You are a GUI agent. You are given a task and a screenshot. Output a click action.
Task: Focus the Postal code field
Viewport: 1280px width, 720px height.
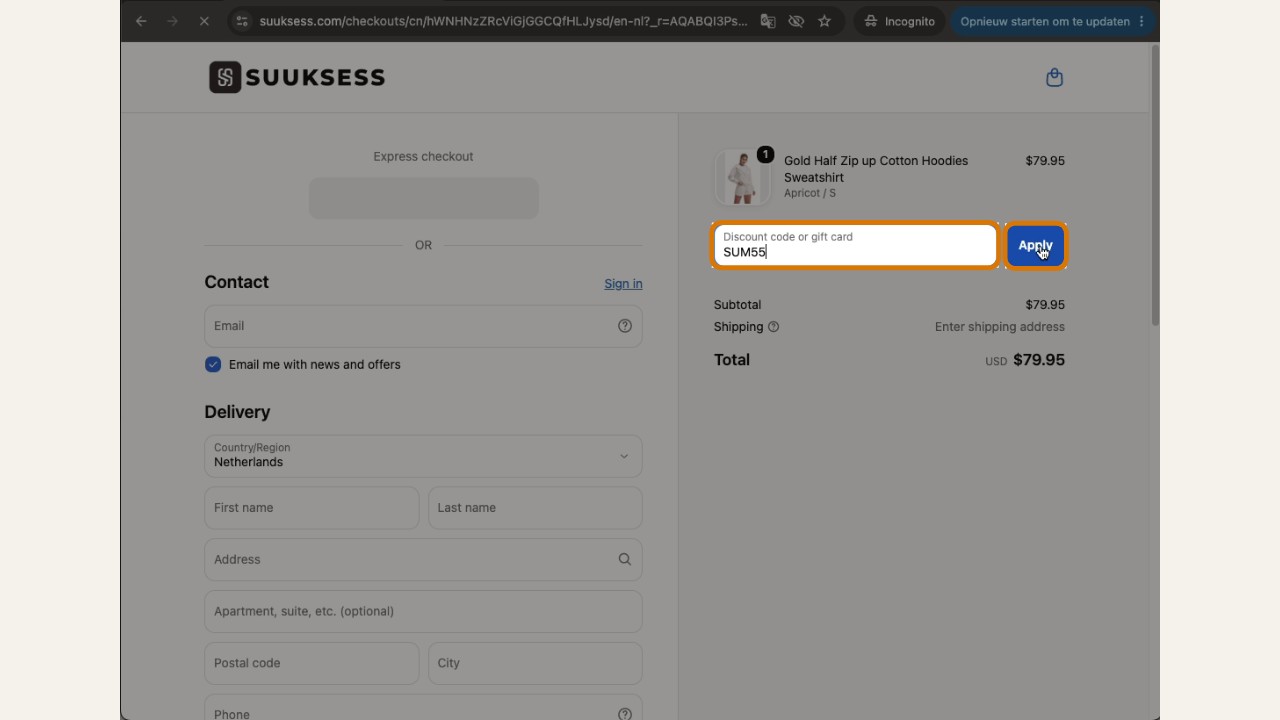[x=311, y=663]
